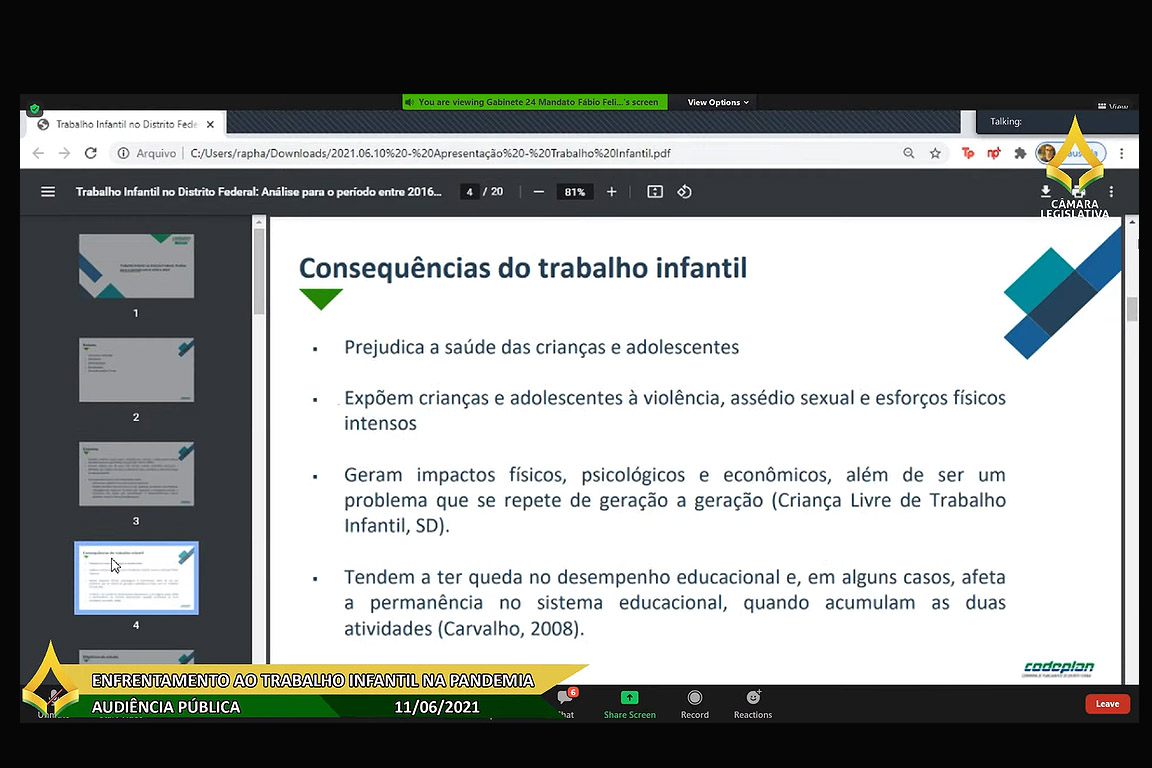Image resolution: width=1152 pixels, height=768 pixels.
Task: Open page 2 thumbnail in sidebar
Action: coord(137,371)
